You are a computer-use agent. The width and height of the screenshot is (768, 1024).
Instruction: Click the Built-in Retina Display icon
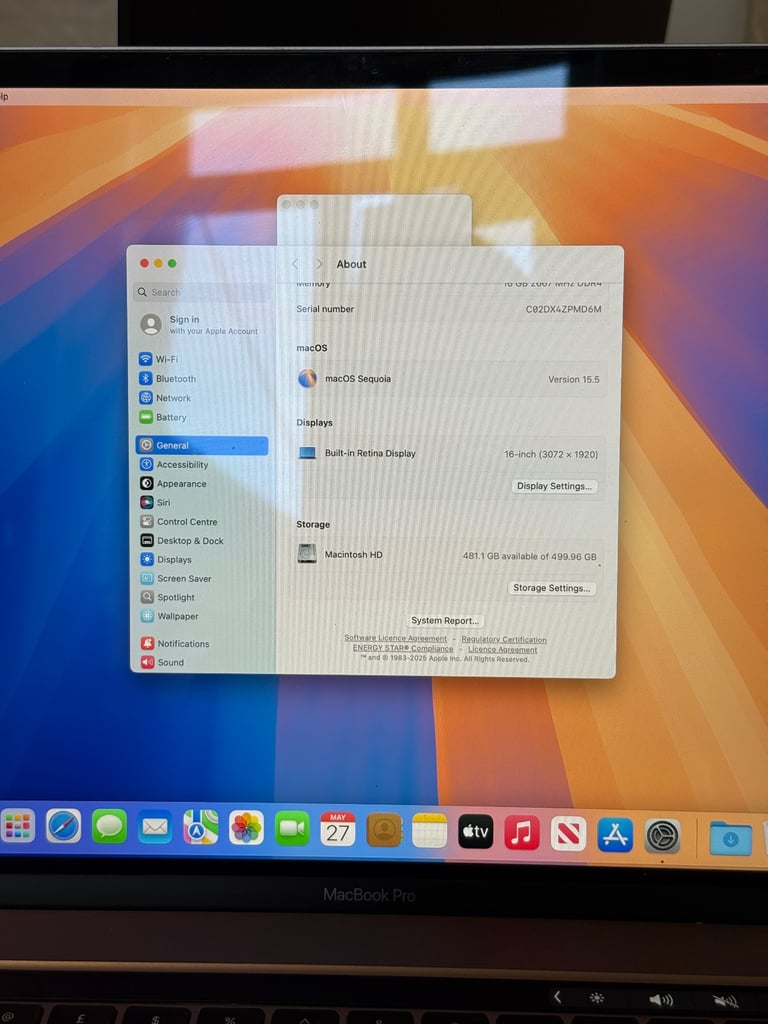[x=308, y=453]
